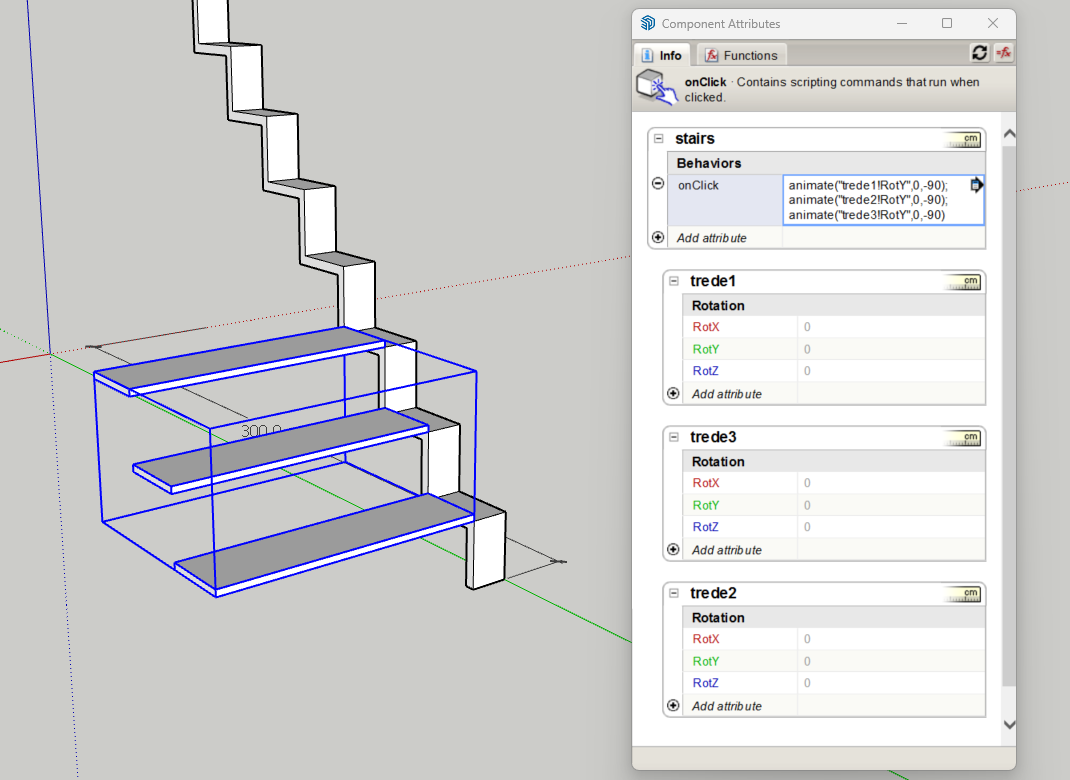Image resolution: width=1070 pixels, height=780 pixels.
Task: Add attribute to trede1
Action: 726,394
